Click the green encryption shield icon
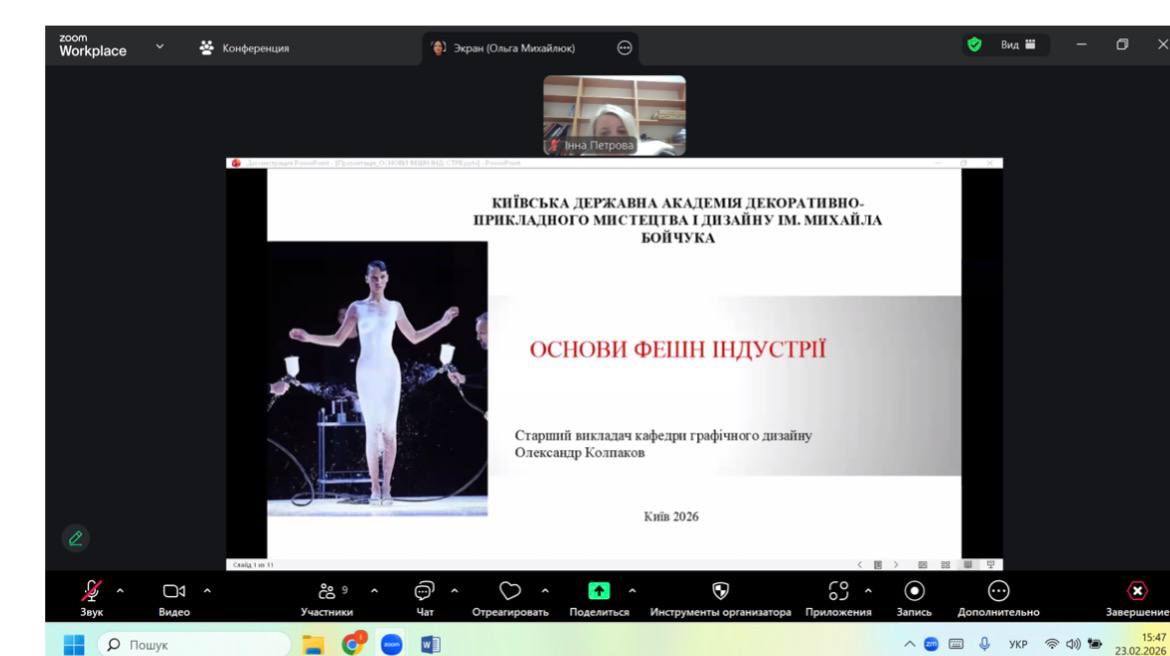Screen dimensions: 1170x656 click(x=974, y=45)
